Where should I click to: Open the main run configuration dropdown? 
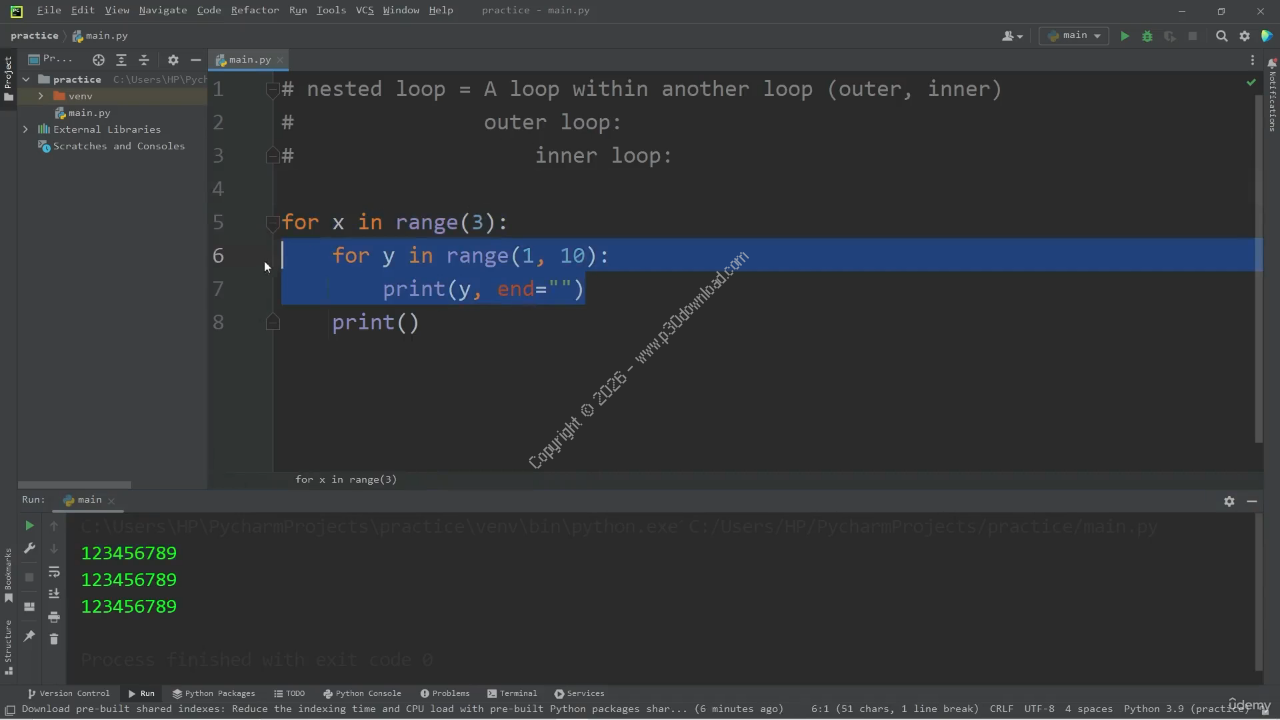(x=1075, y=36)
